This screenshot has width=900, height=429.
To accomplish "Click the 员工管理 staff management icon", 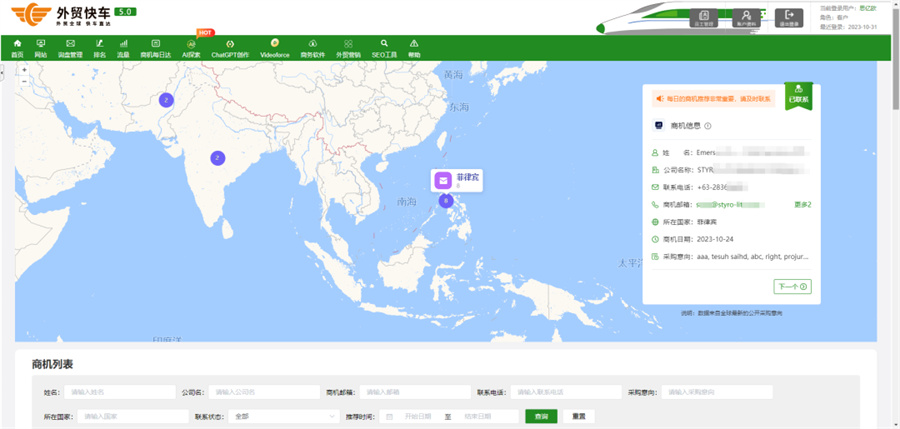I will 704,17.
